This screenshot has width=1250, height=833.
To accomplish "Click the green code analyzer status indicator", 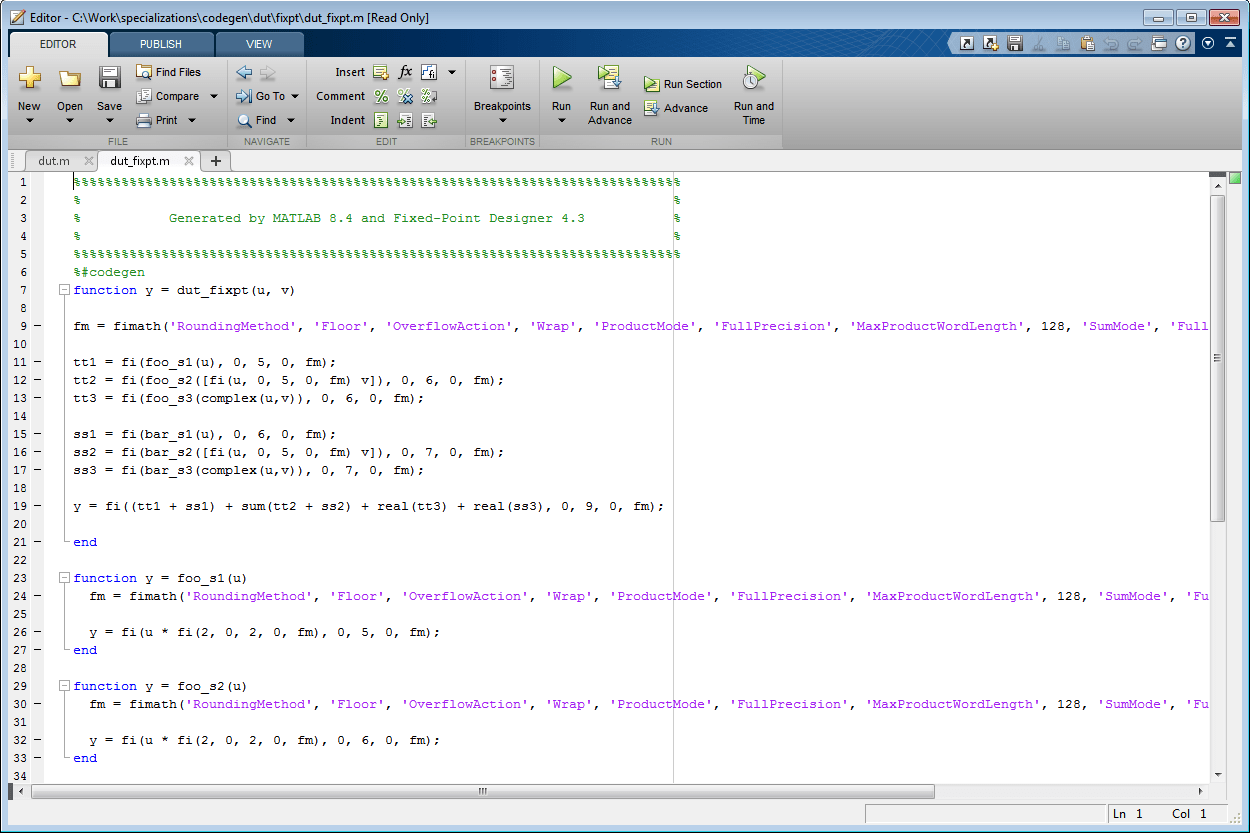I will coord(1234,178).
